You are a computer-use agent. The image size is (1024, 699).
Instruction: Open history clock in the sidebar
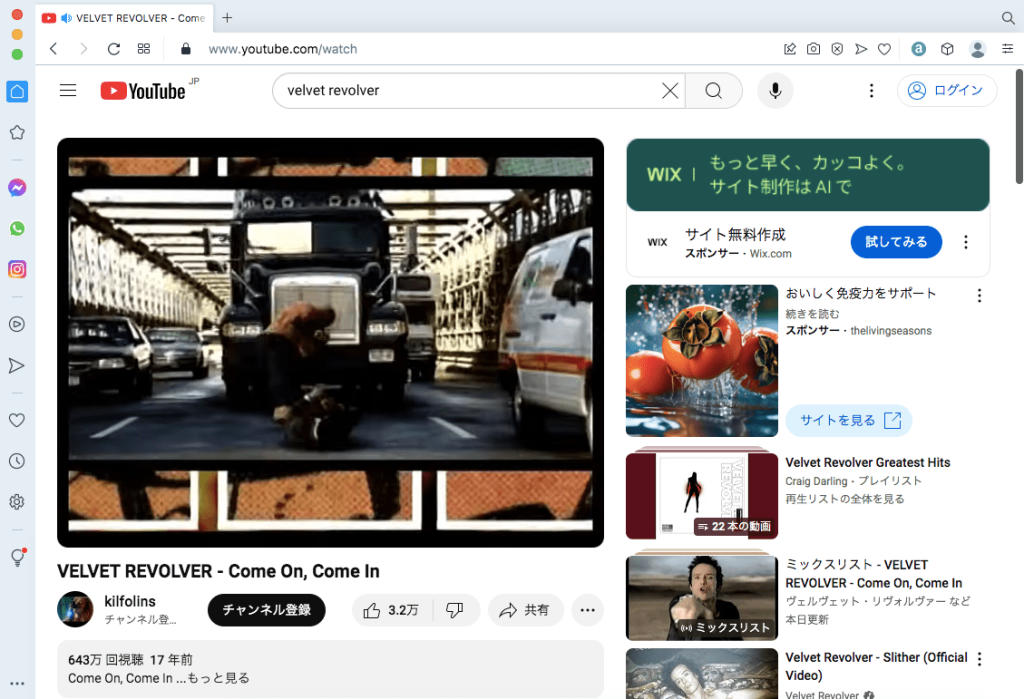click(x=17, y=461)
